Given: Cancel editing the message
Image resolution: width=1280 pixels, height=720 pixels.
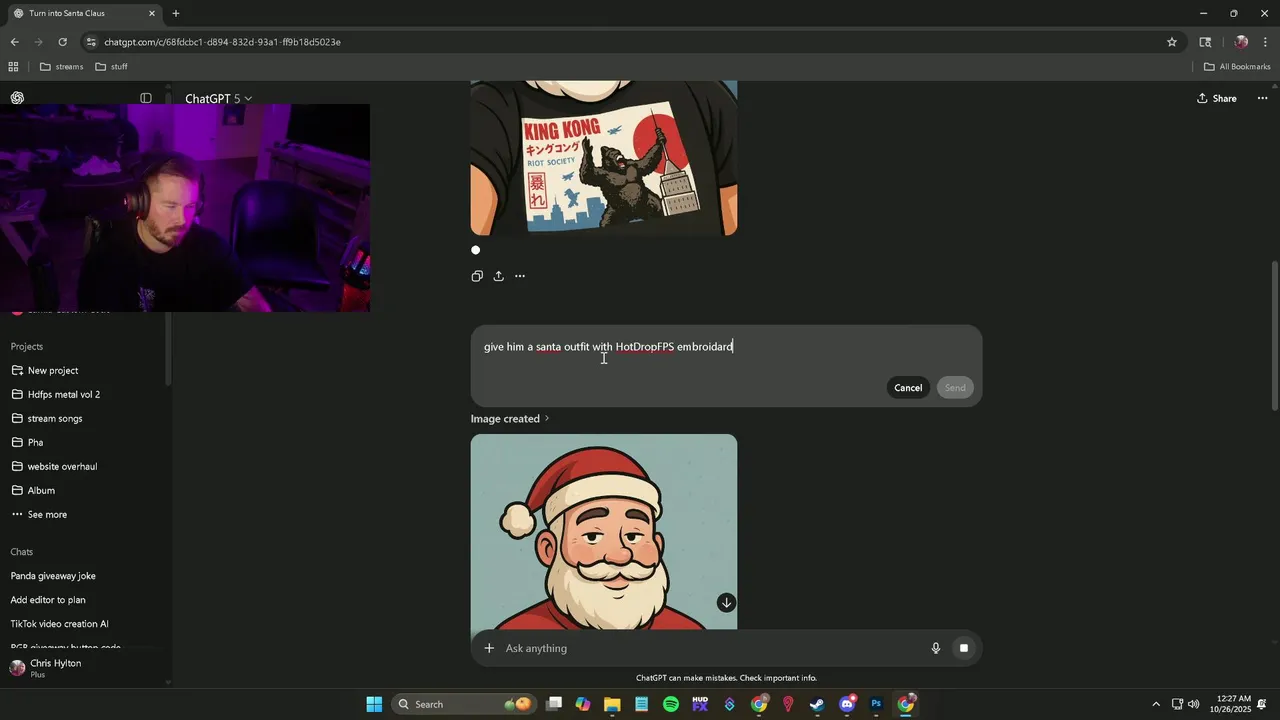Looking at the screenshot, I should pyautogui.click(x=908, y=388).
